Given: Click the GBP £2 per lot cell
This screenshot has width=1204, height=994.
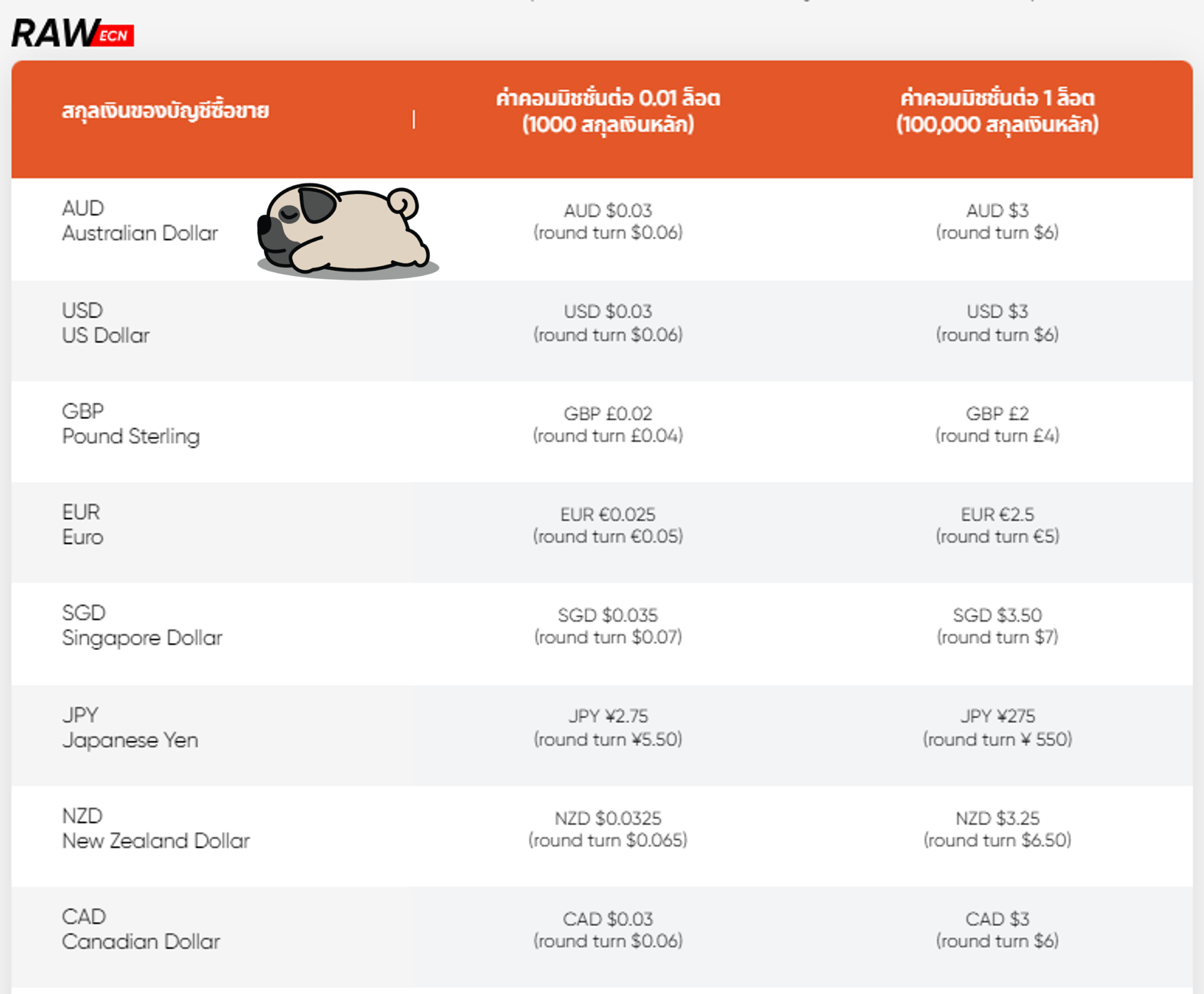Looking at the screenshot, I should point(997,424).
